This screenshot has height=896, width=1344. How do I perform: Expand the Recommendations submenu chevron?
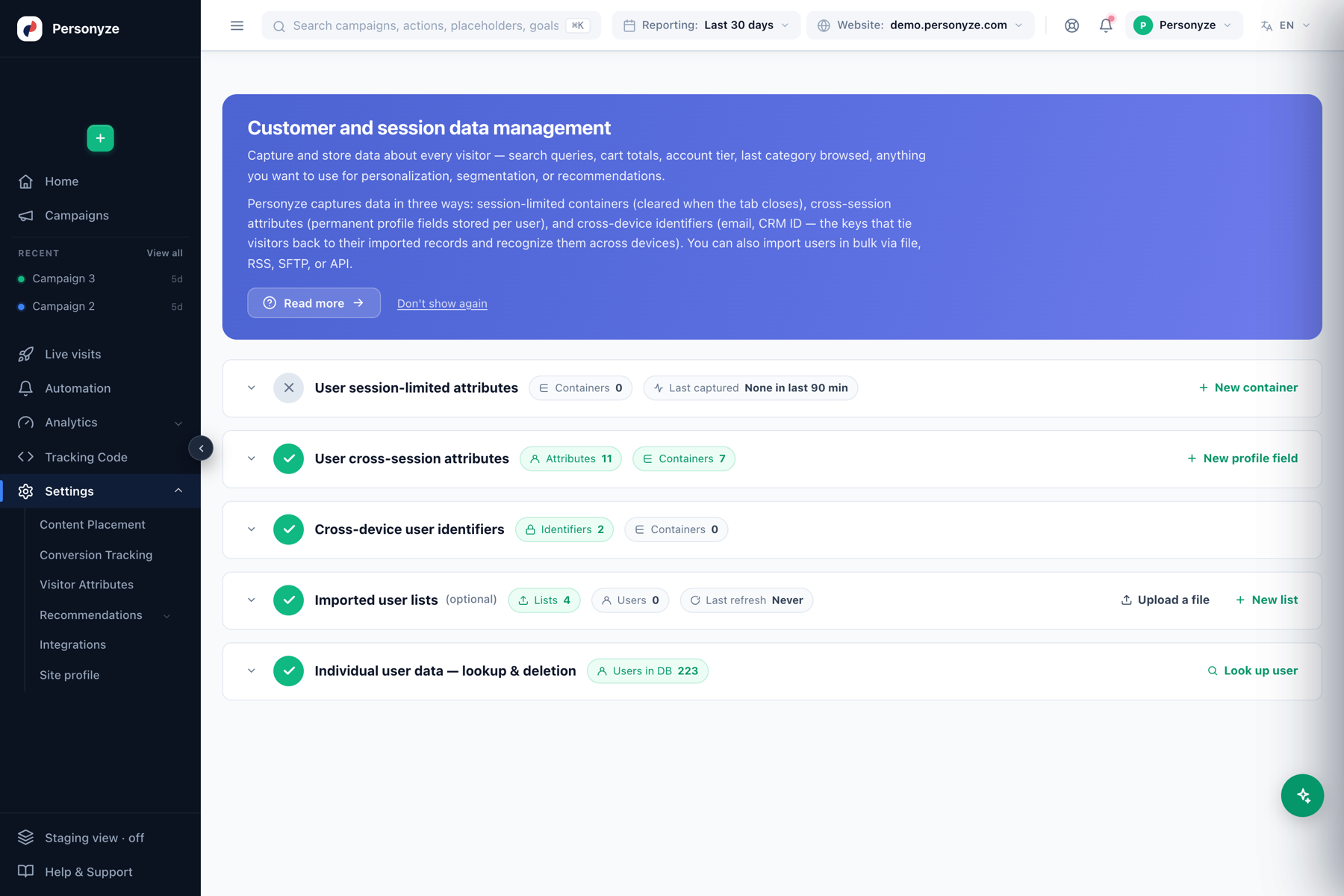coord(167,616)
